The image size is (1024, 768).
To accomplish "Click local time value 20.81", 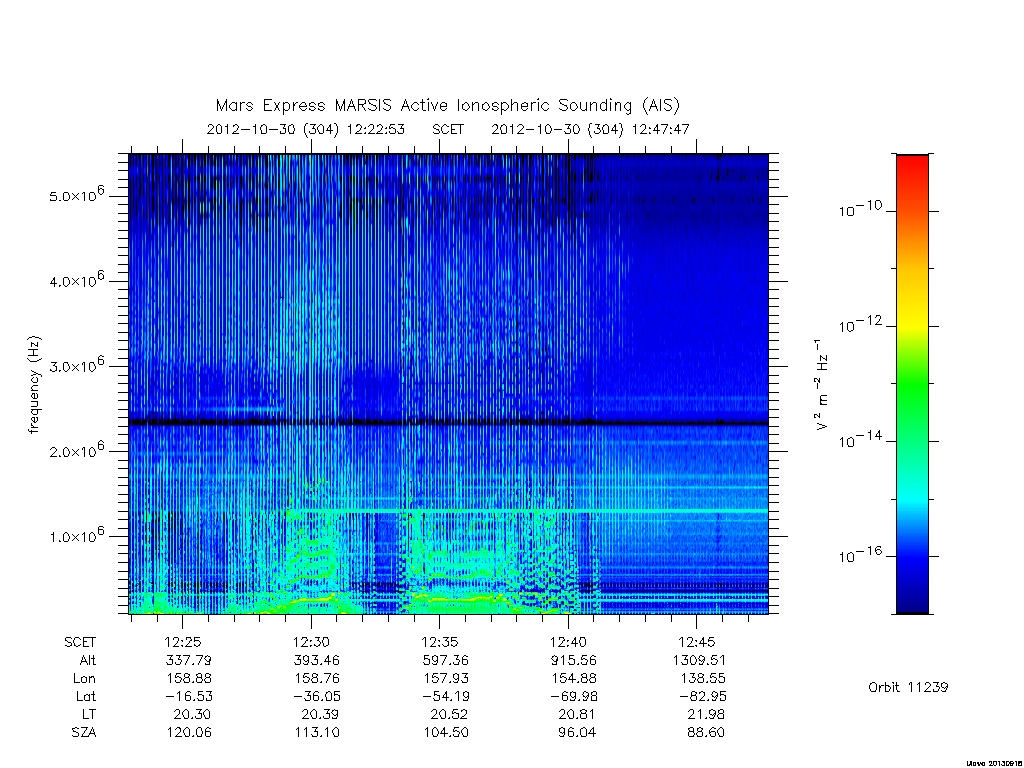I will 577,714.
